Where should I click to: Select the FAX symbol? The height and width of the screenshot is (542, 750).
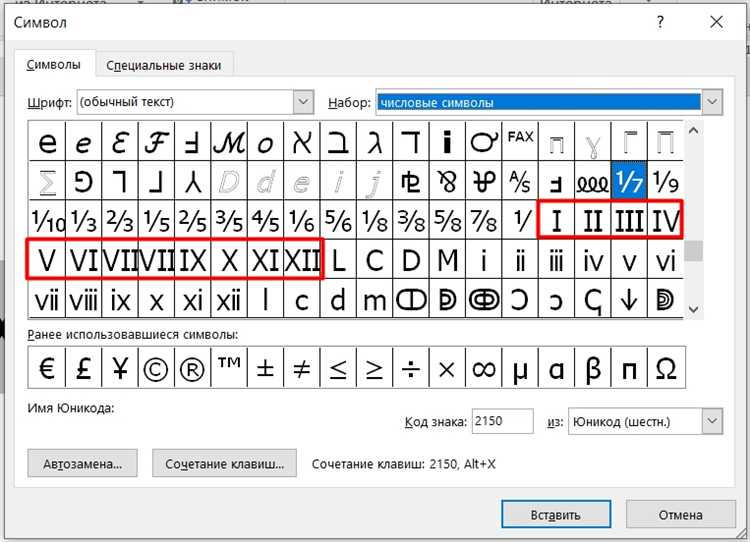520,141
